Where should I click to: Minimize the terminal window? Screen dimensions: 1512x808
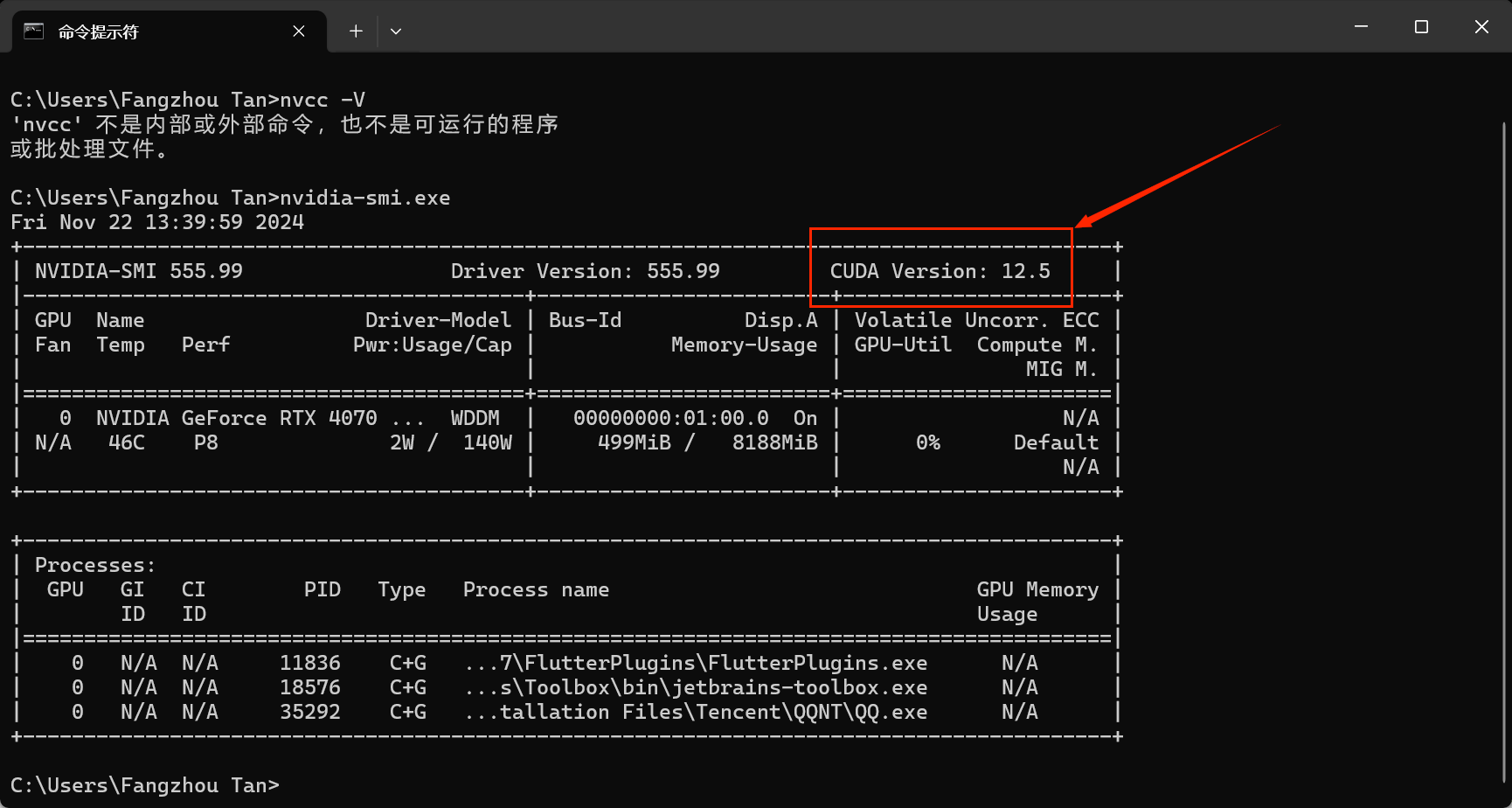[1361, 27]
